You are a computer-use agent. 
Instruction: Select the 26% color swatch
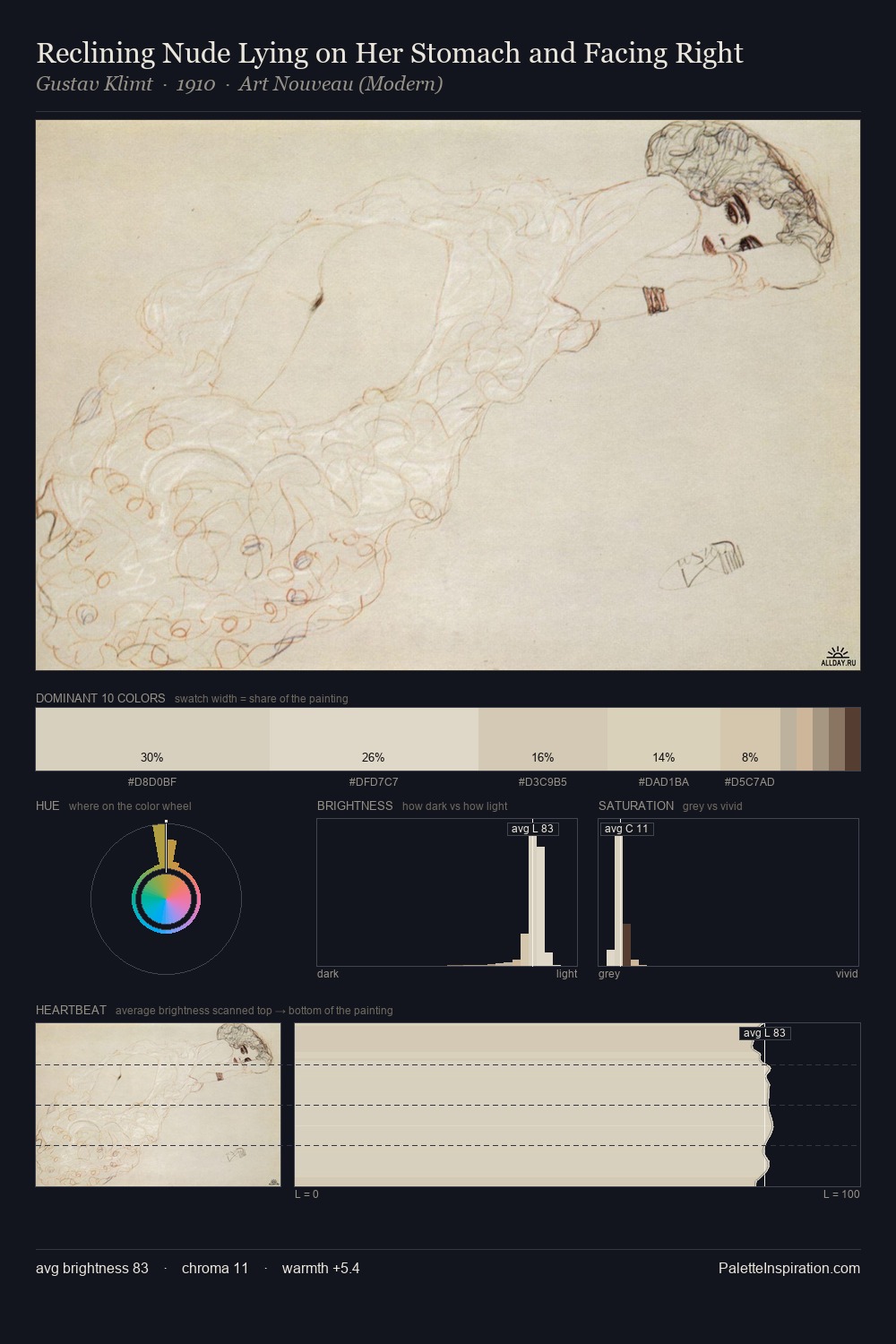tap(374, 739)
